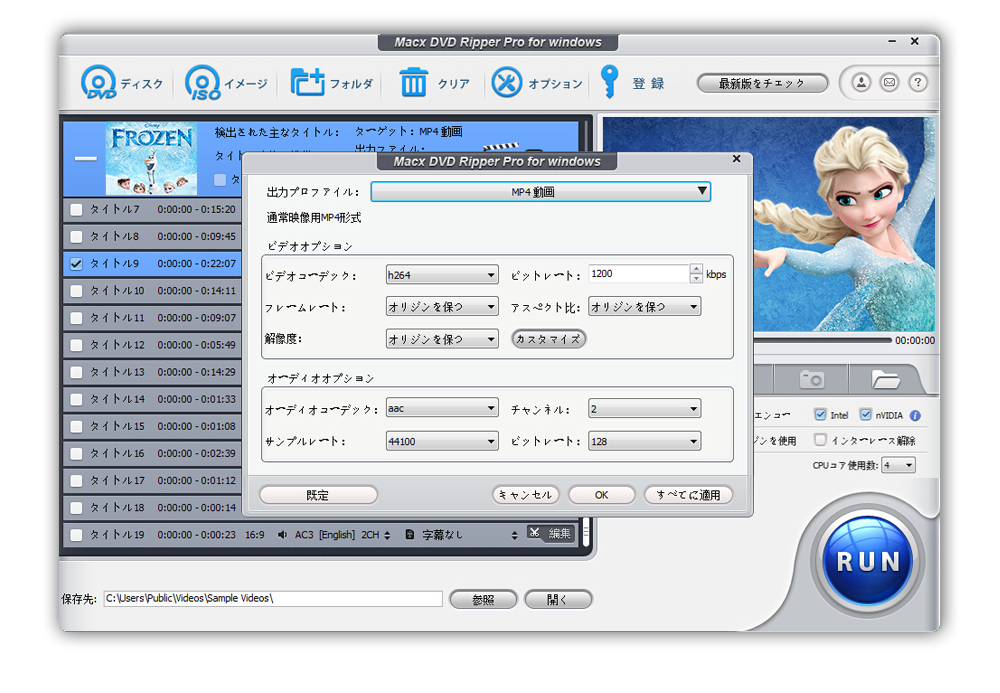Select the タイトル13 row text
Screen dimensions: 1000x693
[118, 372]
